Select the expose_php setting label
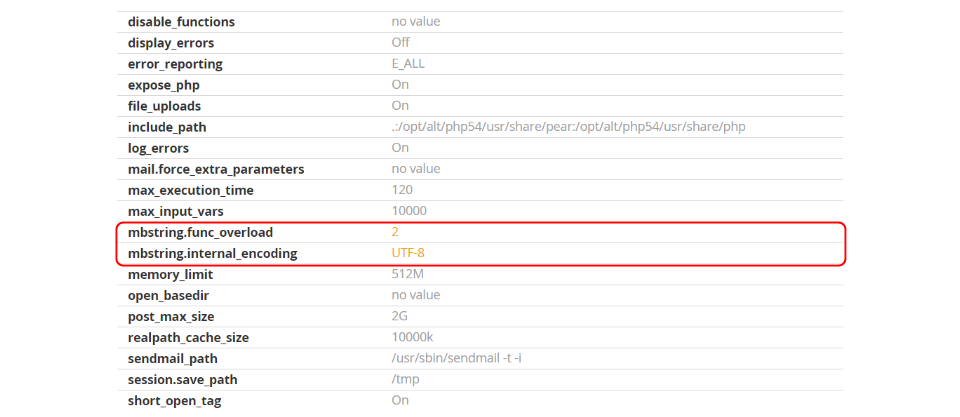Image resolution: width=960 pixels, height=417 pixels. (163, 85)
